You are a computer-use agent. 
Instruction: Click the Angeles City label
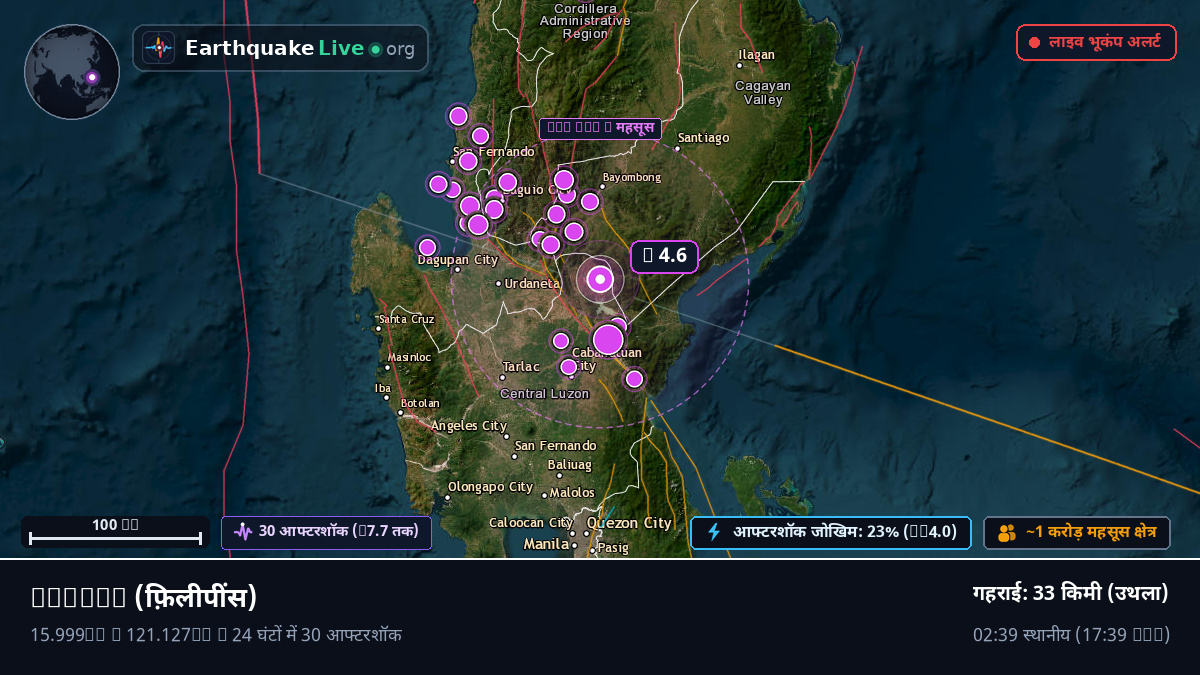click(469, 426)
